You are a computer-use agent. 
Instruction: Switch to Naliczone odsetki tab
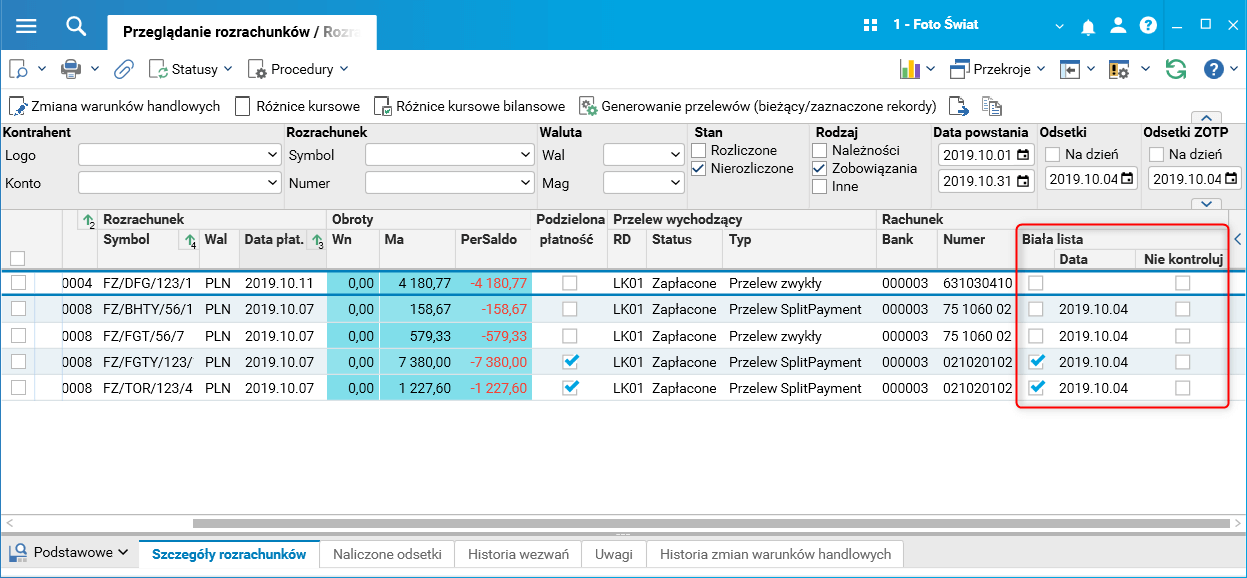coord(387,554)
